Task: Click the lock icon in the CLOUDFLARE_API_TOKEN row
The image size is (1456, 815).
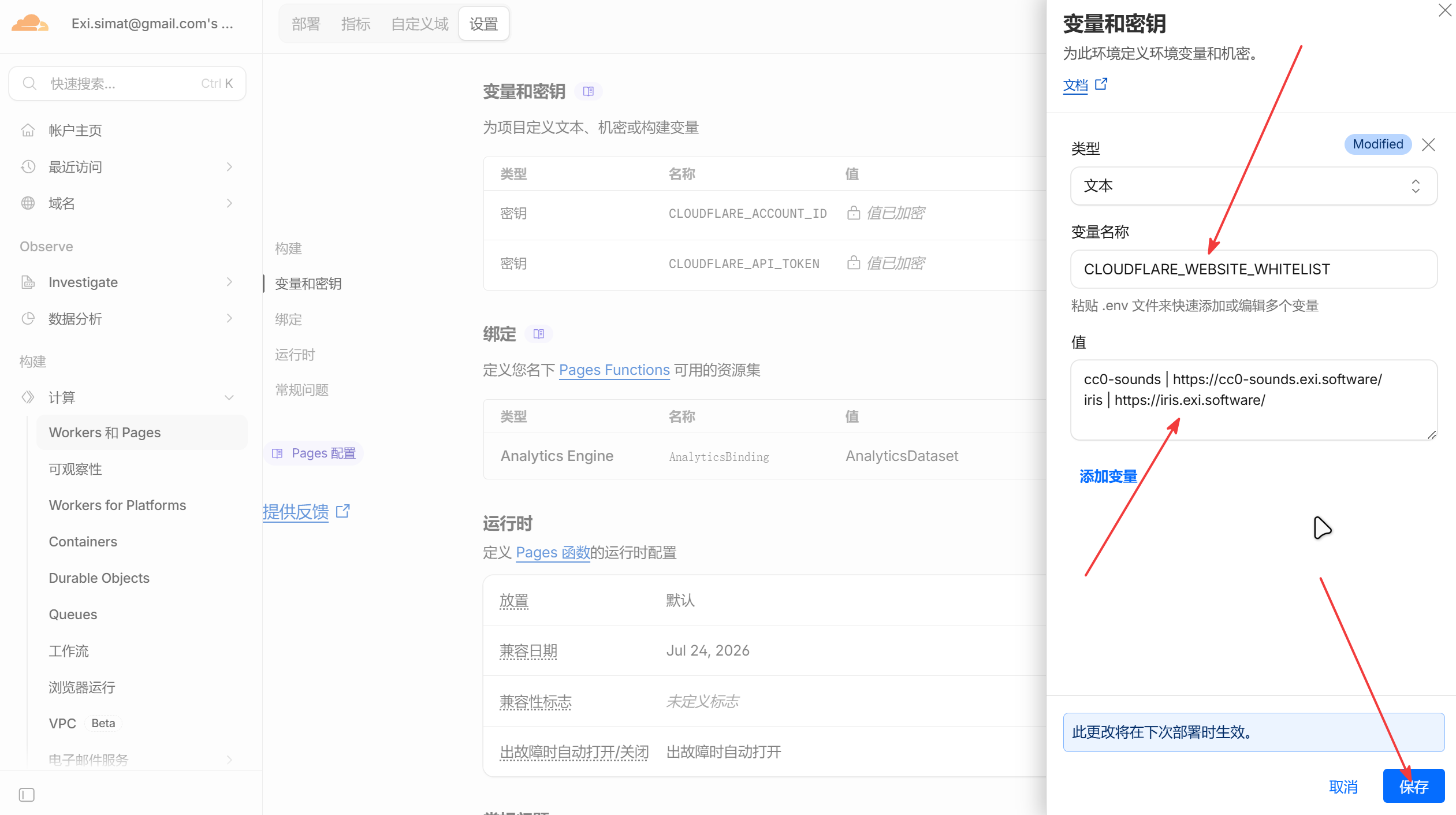Action: point(854,263)
